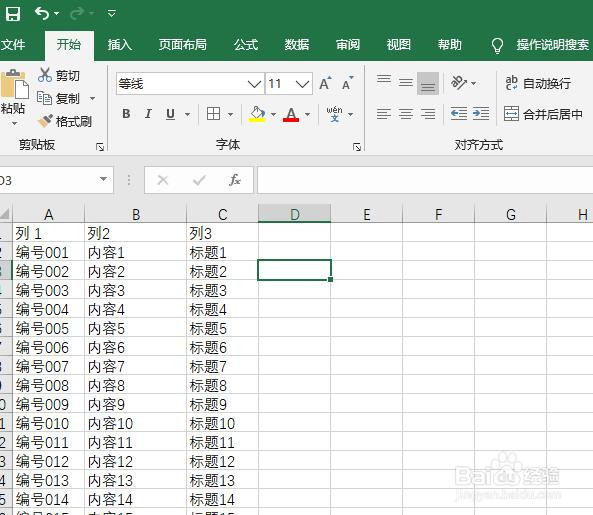The image size is (593, 515).
Task: Switch to the 审阅 ribbon tab
Action: click(x=348, y=45)
